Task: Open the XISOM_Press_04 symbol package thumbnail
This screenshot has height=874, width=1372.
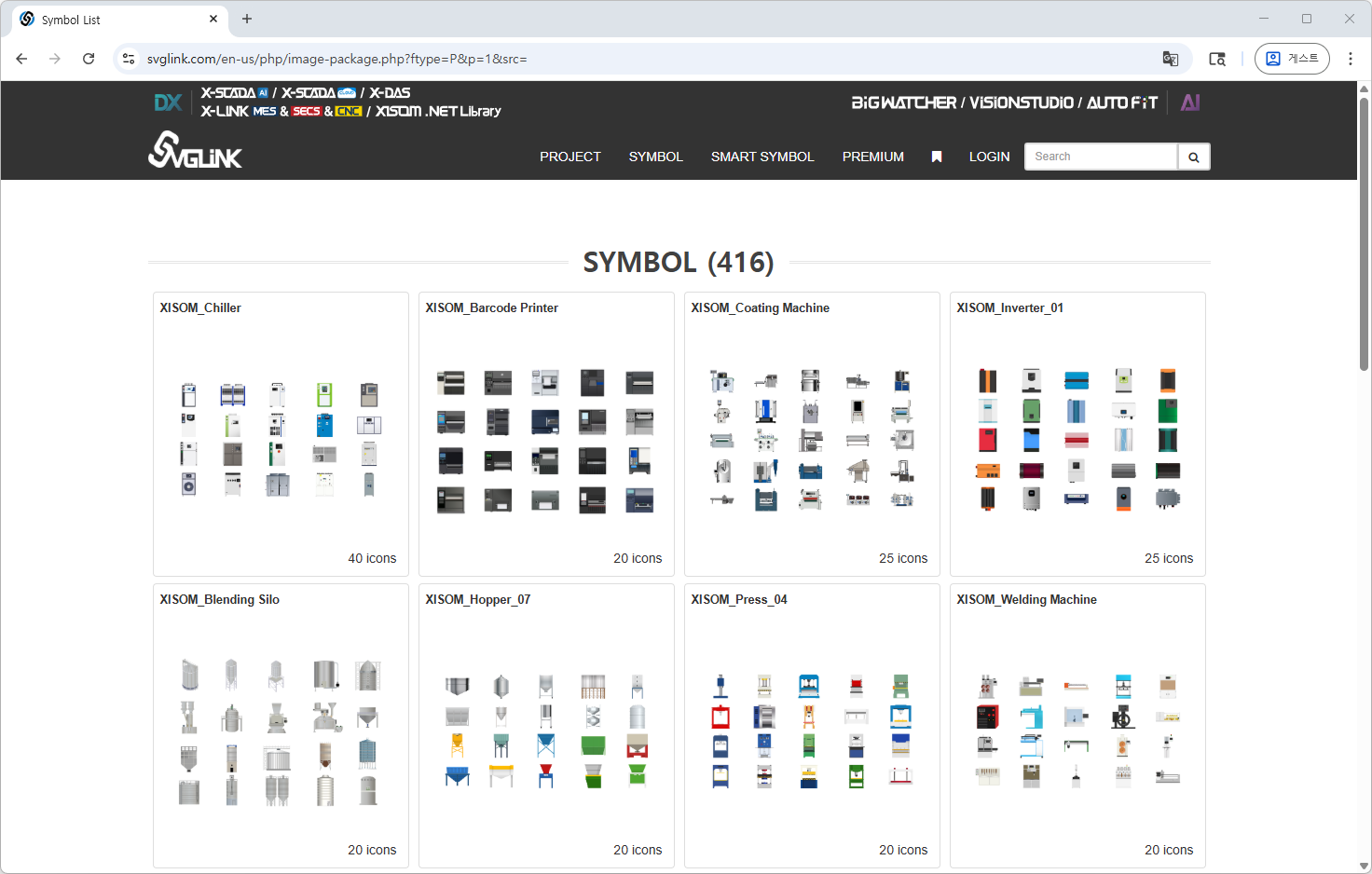Action: [x=811, y=731]
